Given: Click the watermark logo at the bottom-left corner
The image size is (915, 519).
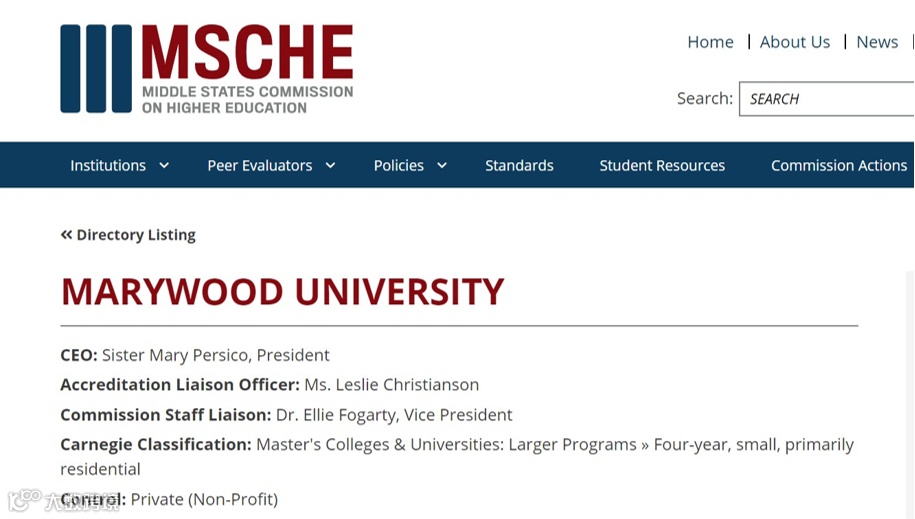Looking at the screenshot, I should (28, 499).
